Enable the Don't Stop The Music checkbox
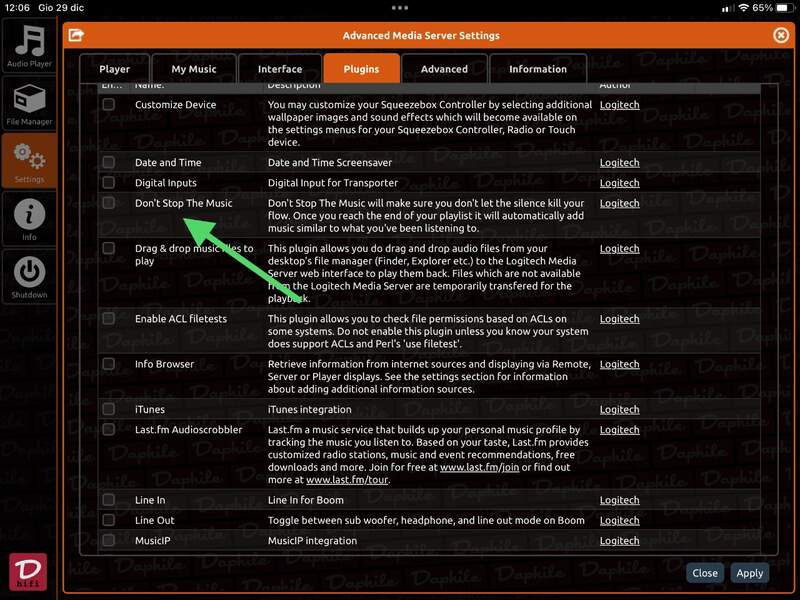This screenshot has width=800, height=600. [x=108, y=203]
